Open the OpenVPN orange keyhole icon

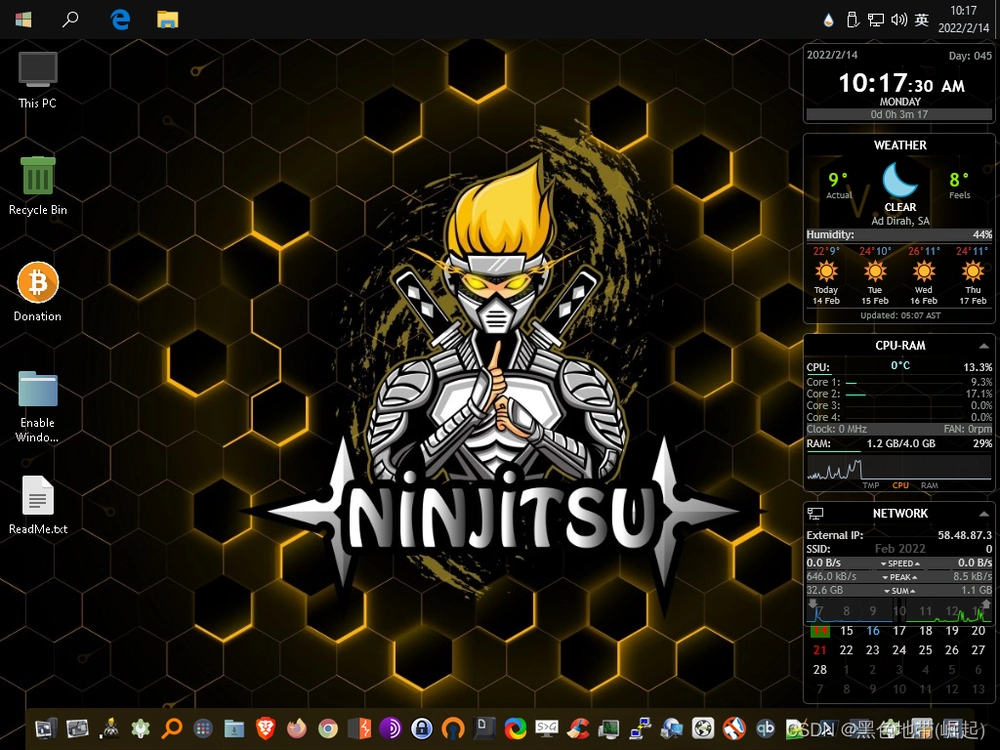click(453, 728)
